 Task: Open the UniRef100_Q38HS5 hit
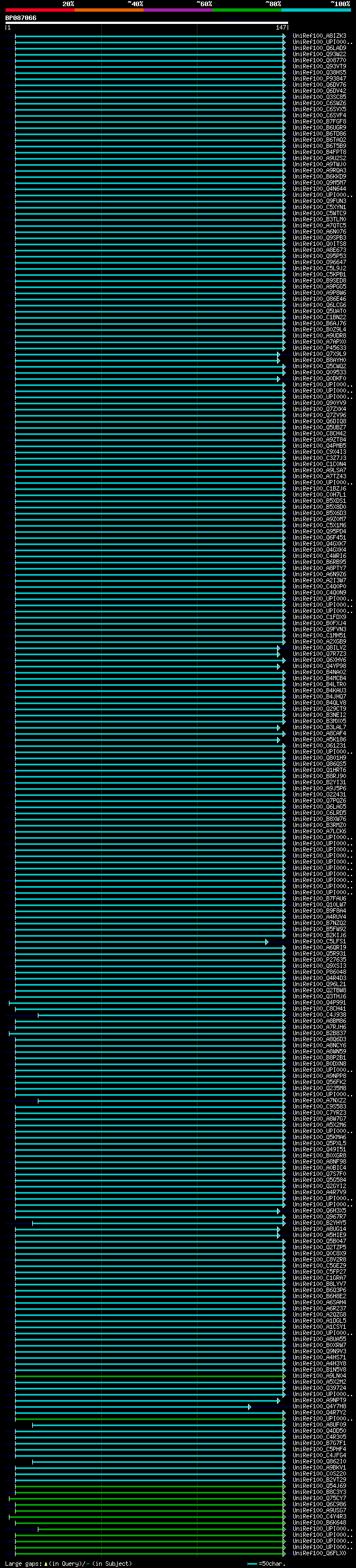(x=319, y=72)
